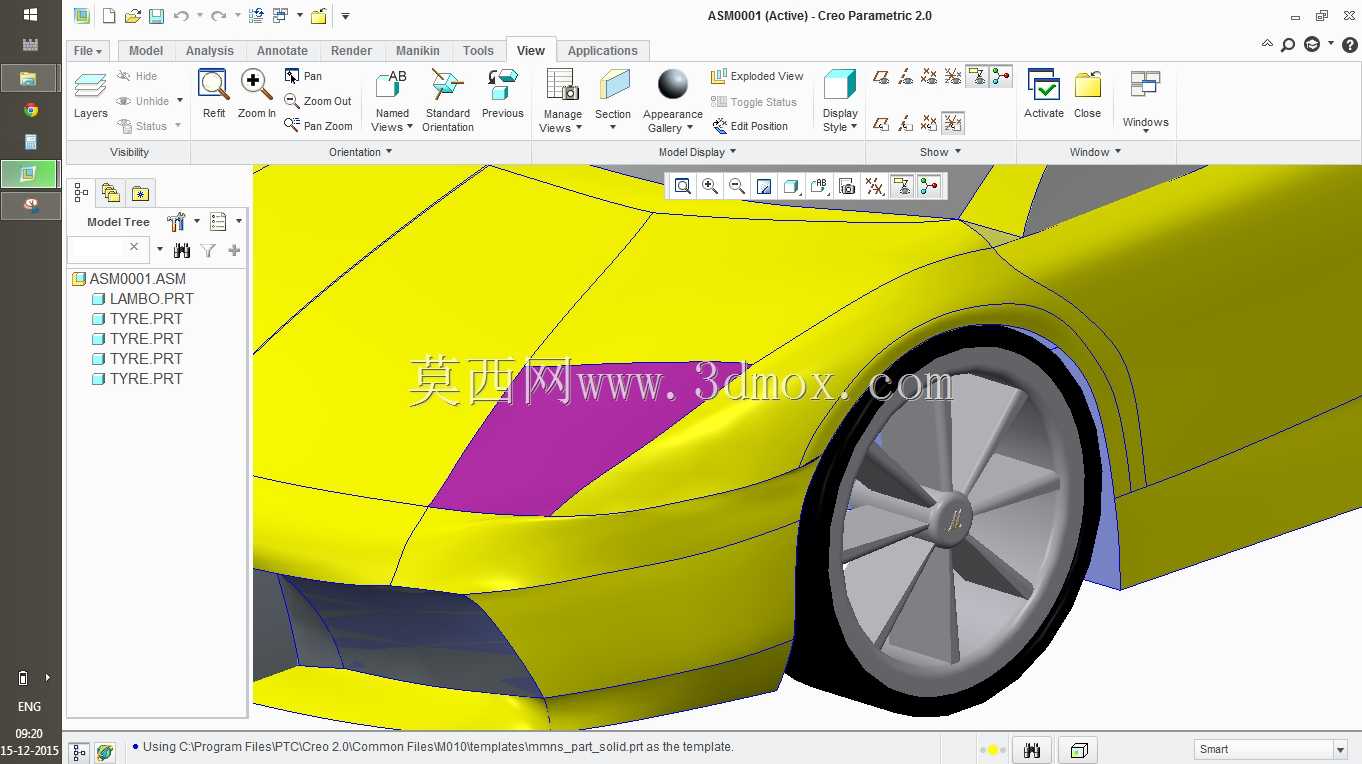1362x764 pixels.
Task: Switch to the Manikin tab
Action: pos(417,51)
